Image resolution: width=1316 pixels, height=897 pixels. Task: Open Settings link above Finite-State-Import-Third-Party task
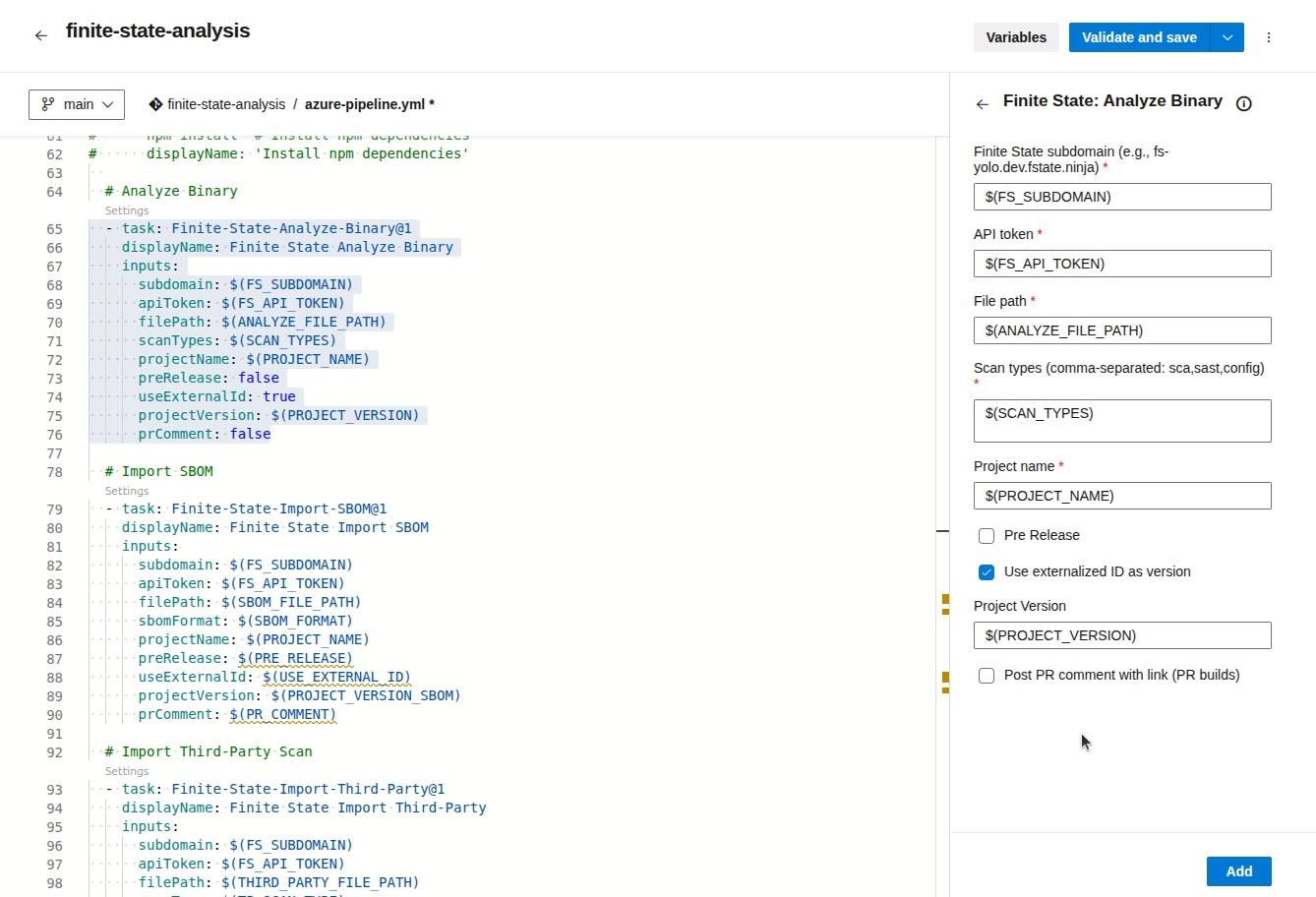[127, 771]
